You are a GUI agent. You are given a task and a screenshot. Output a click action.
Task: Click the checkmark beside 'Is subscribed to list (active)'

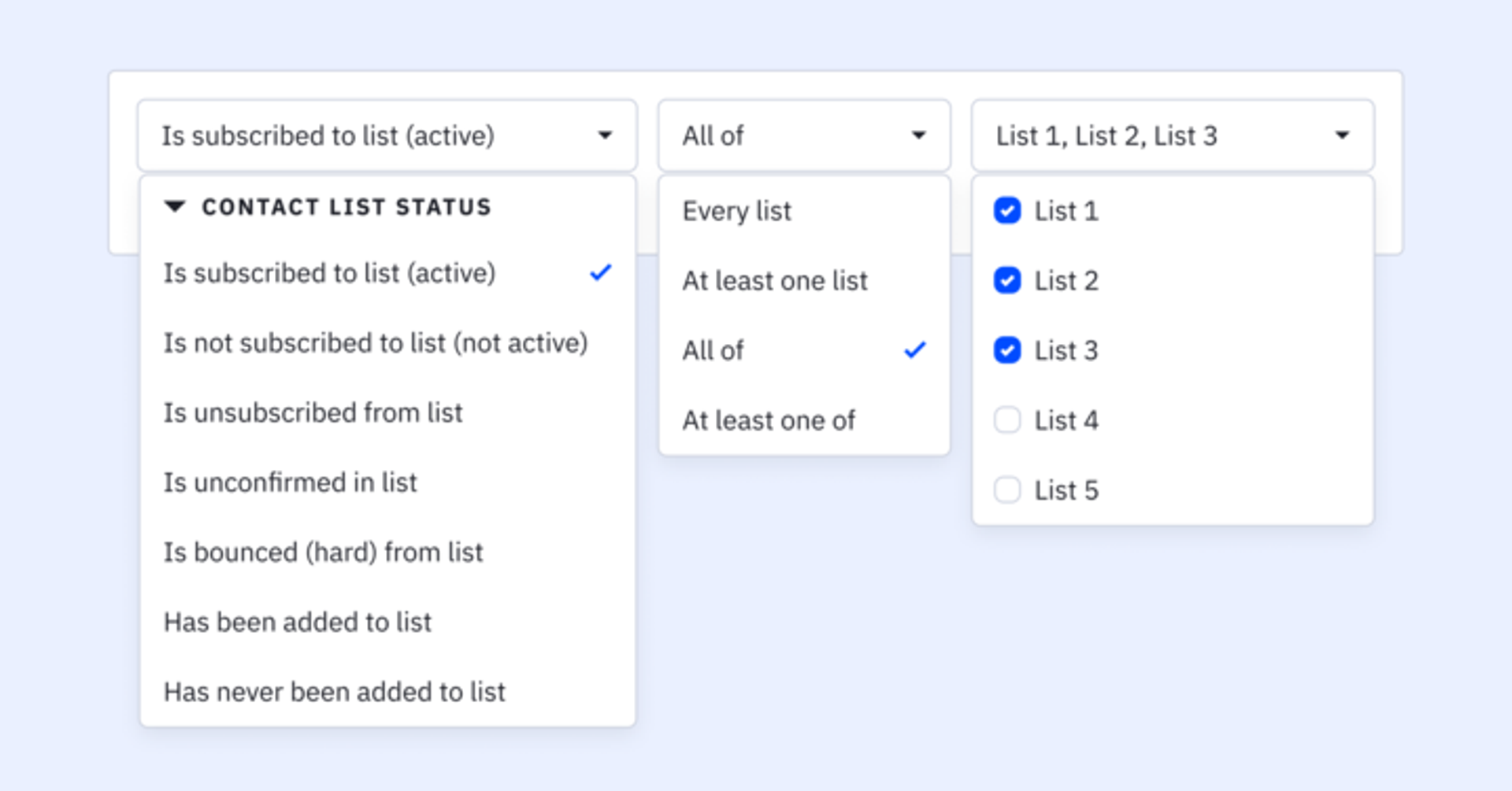(x=600, y=273)
